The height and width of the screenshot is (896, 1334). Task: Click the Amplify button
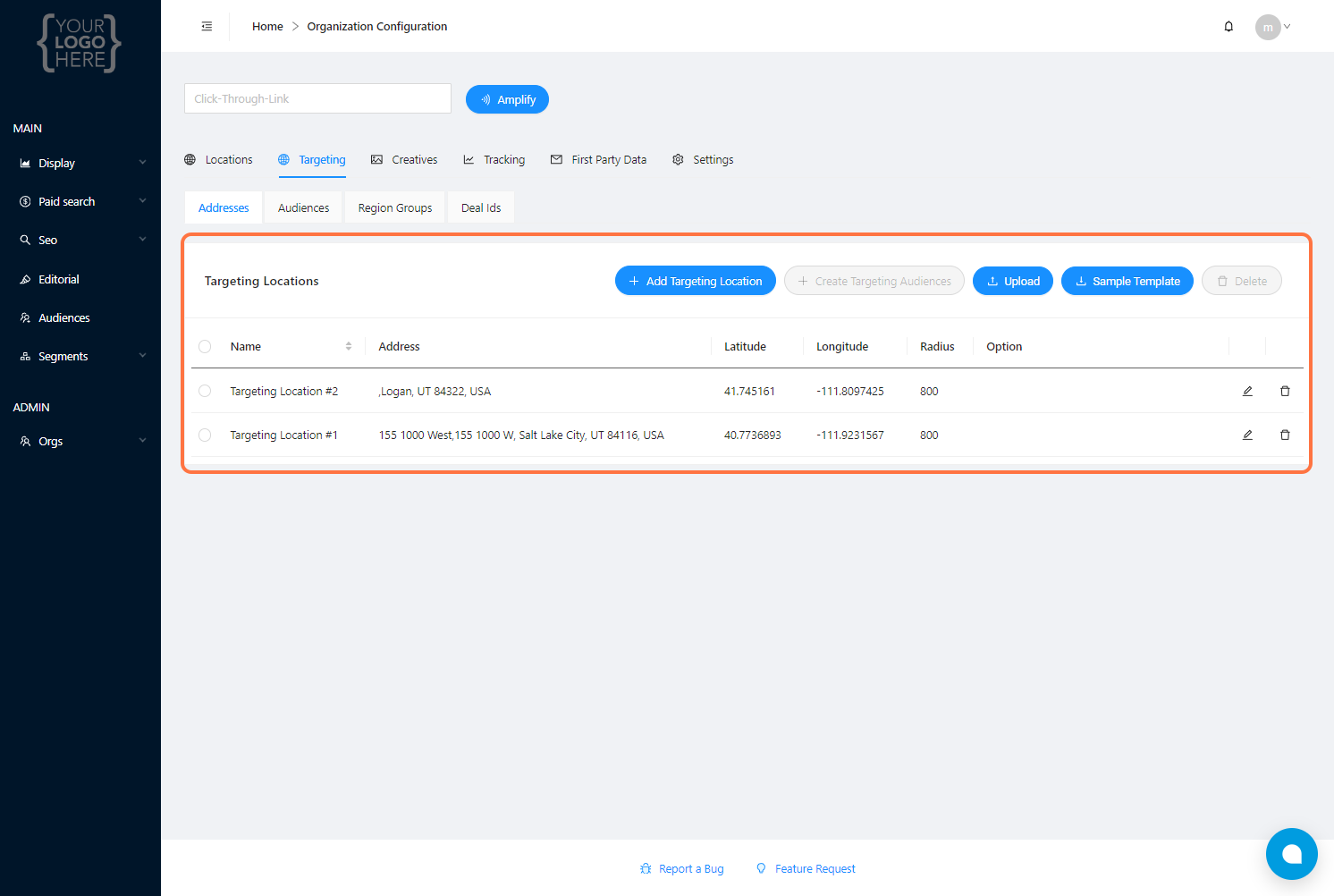point(507,99)
